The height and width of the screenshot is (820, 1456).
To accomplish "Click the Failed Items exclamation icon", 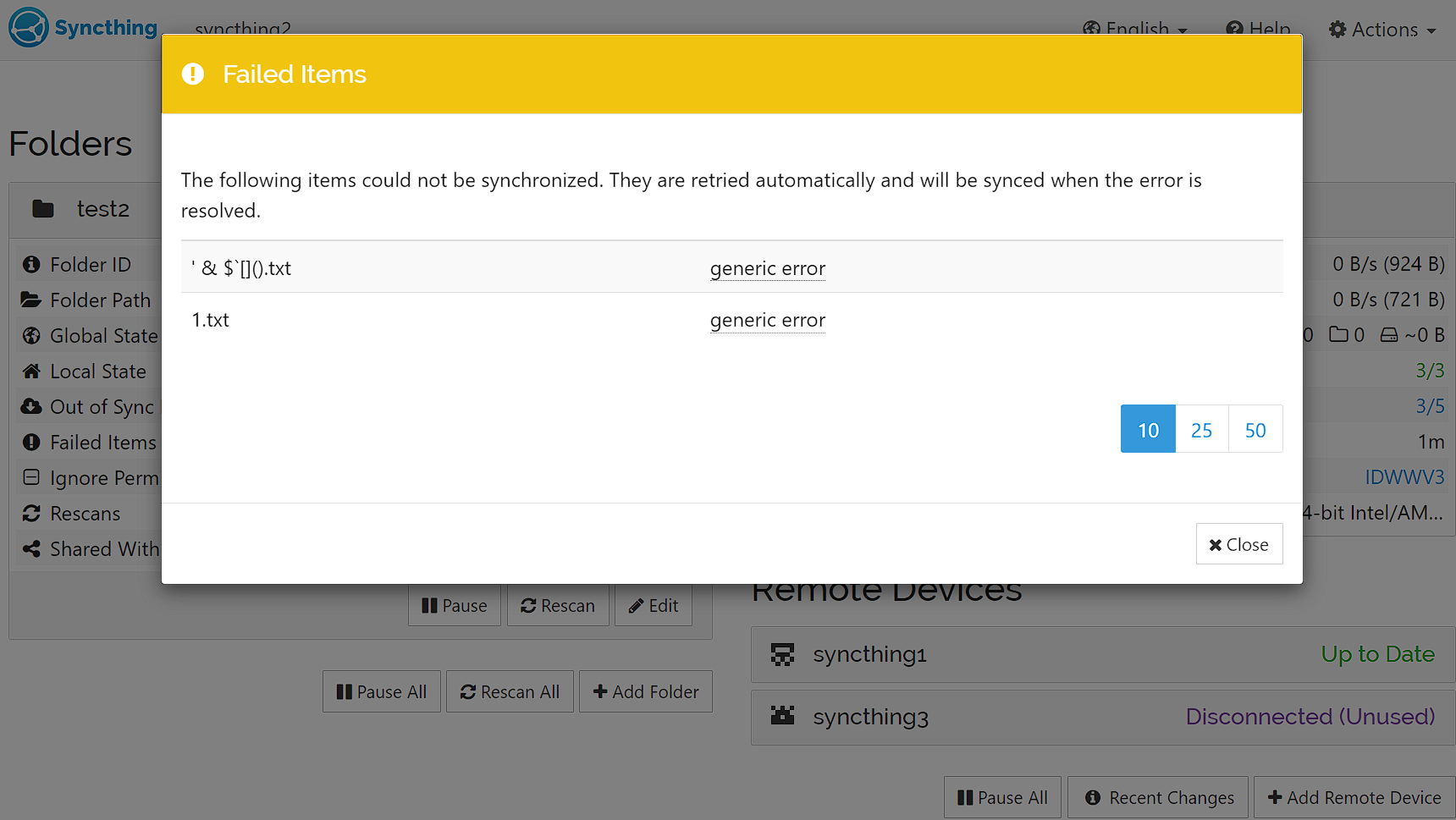I will point(30,442).
